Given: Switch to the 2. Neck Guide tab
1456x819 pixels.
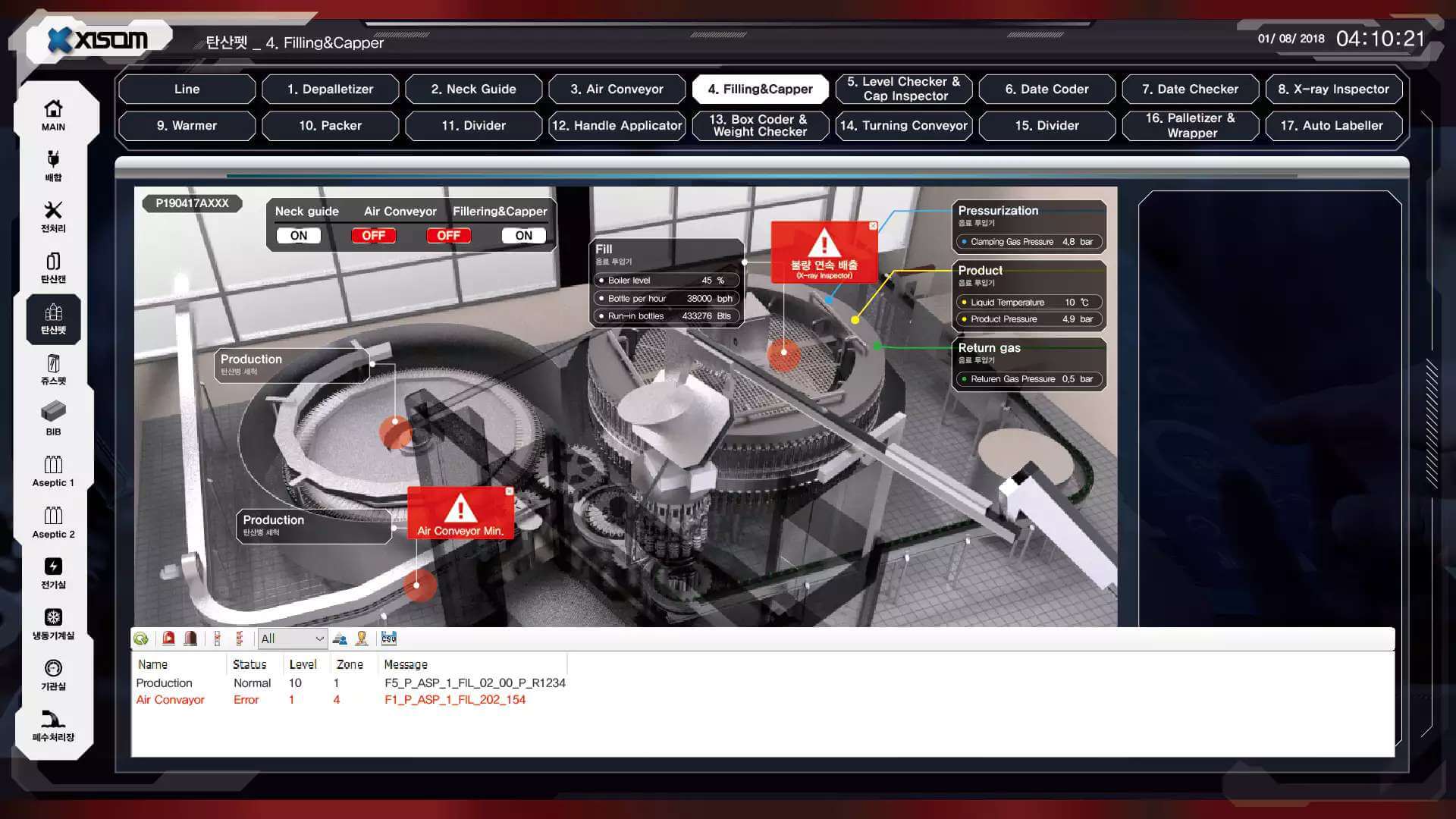Looking at the screenshot, I should [473, 89].
